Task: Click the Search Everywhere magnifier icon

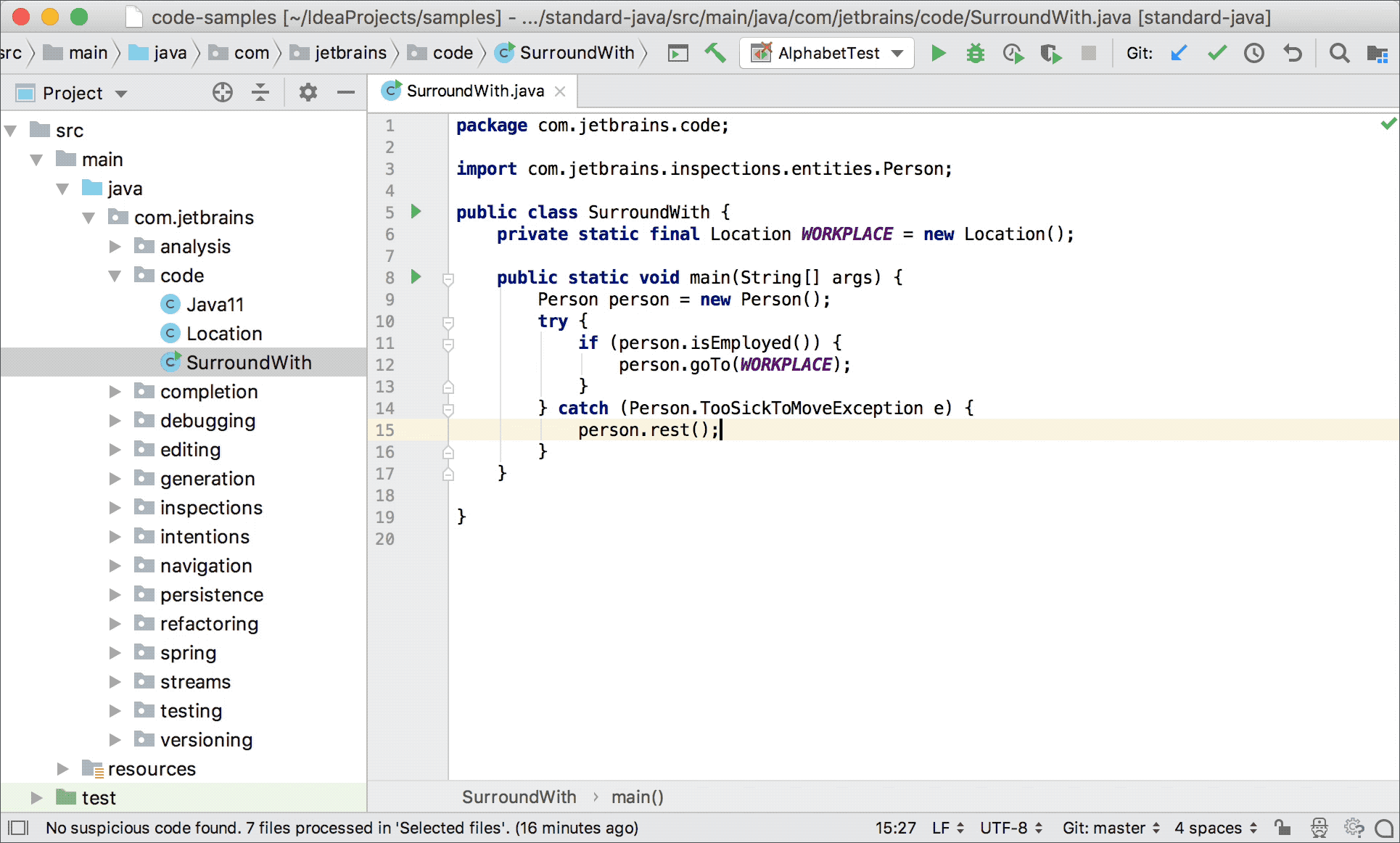Action: coord(1339,53)
